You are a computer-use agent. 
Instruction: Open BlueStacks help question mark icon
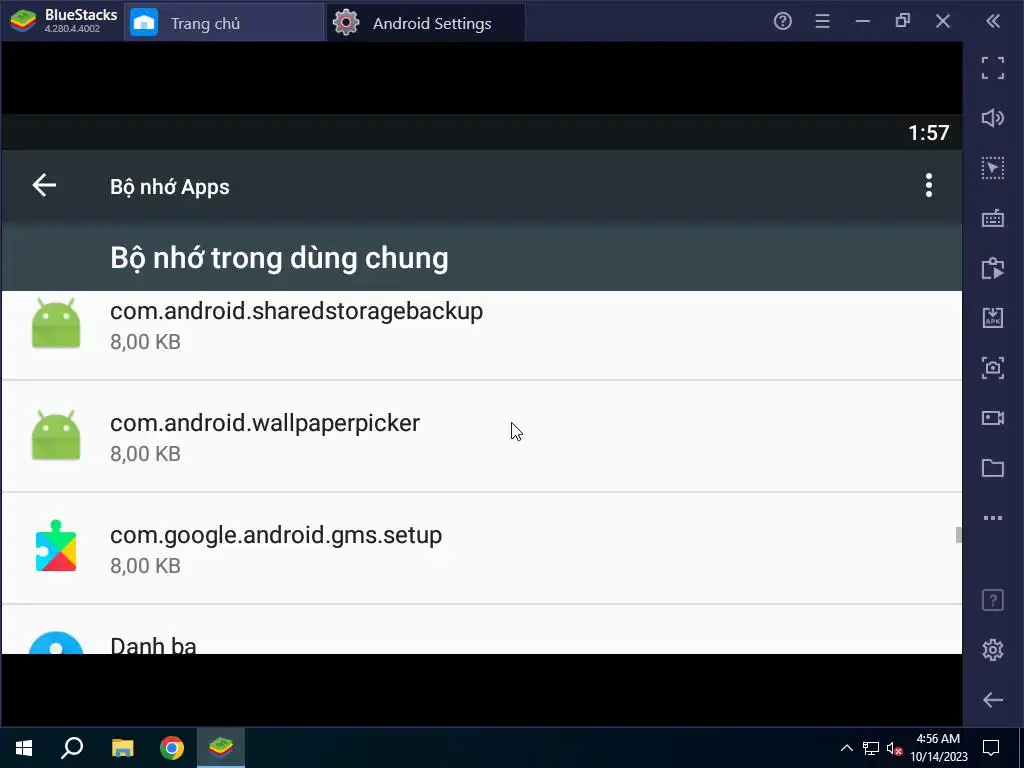coord(782,22)
